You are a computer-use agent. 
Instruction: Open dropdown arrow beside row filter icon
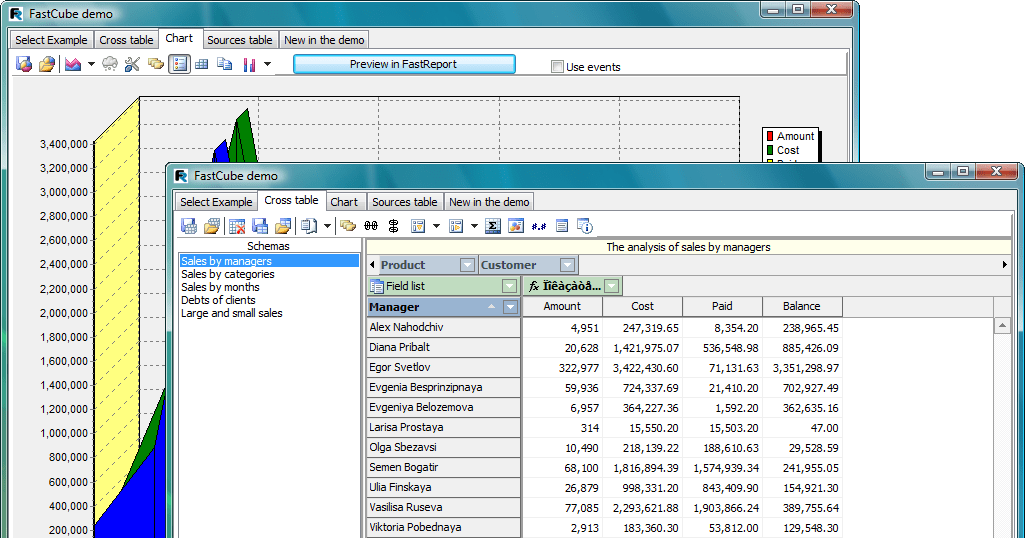pyautogui.click(x=436, y=226)
